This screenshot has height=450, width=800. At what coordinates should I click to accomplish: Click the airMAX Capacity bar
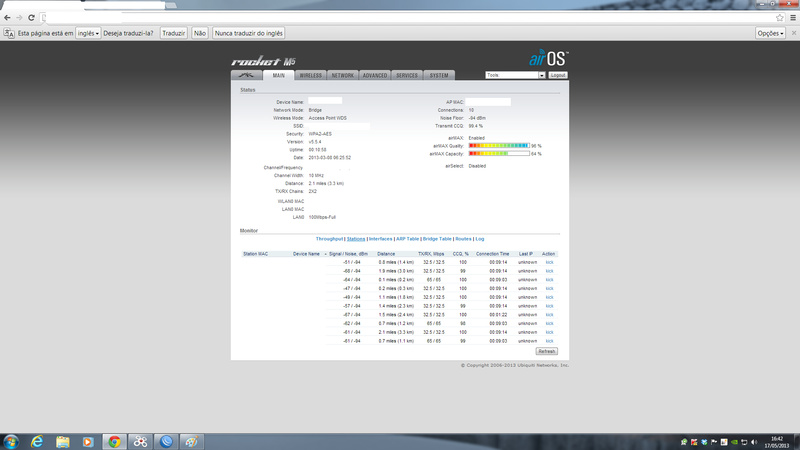coord(499,154)
